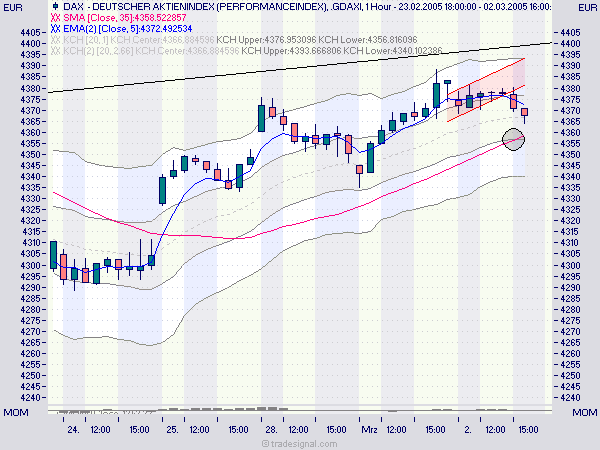Click 4300 on the left price axis

tap(31, 266)
